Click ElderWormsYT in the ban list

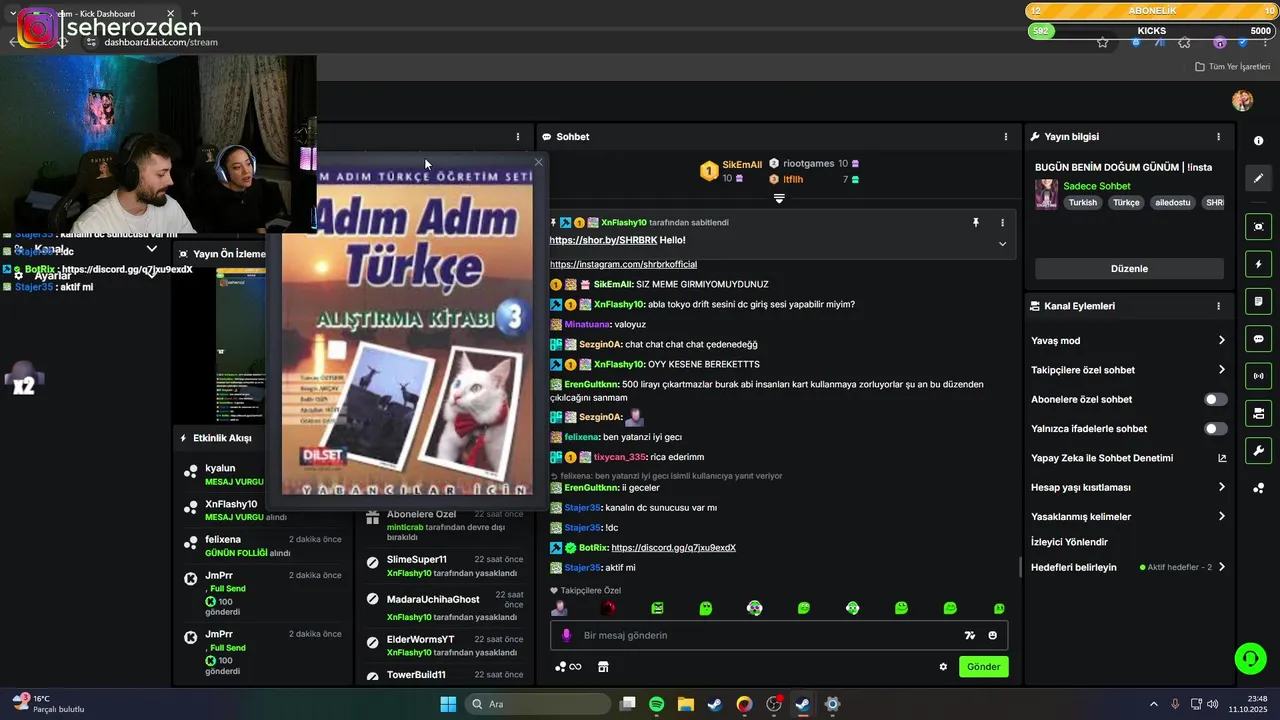[420, 639]
